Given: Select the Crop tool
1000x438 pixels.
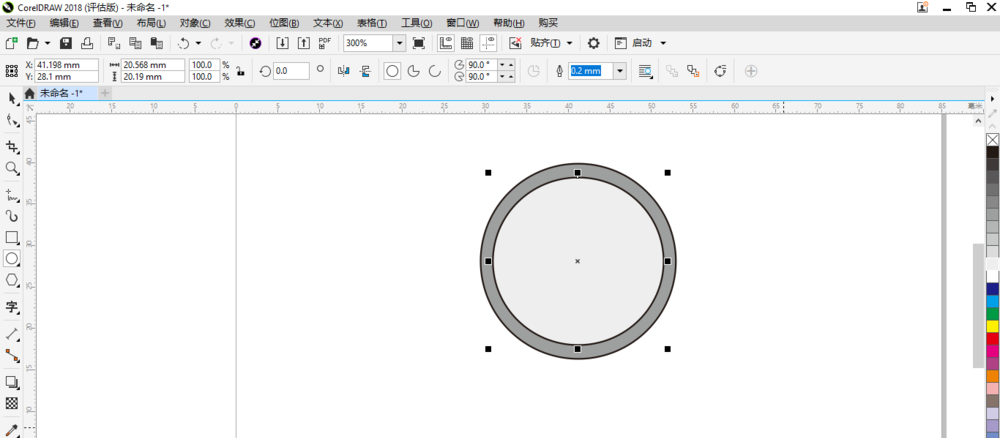Looking at the screenshot, I should coord(12,147).
